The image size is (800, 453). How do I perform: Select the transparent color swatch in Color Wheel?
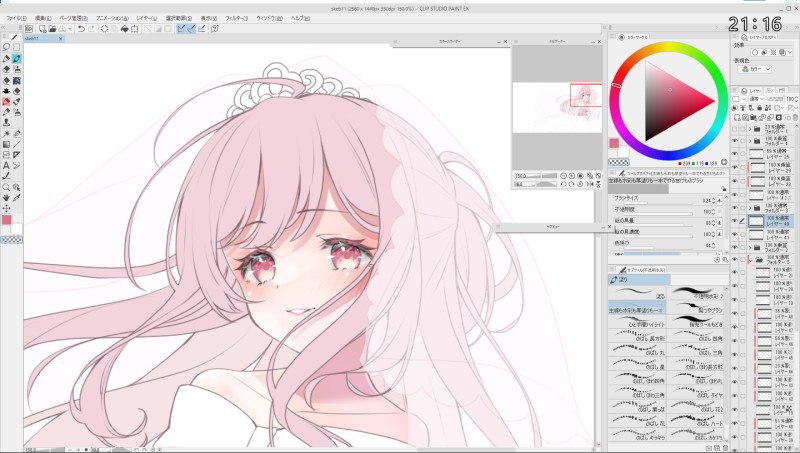[618, 162]
